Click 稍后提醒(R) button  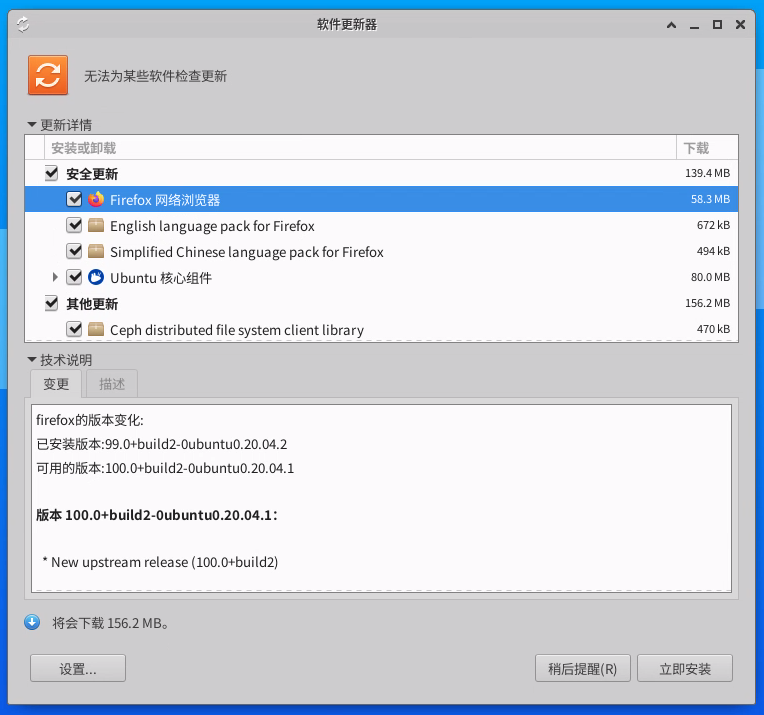click(x=583, y=668)
